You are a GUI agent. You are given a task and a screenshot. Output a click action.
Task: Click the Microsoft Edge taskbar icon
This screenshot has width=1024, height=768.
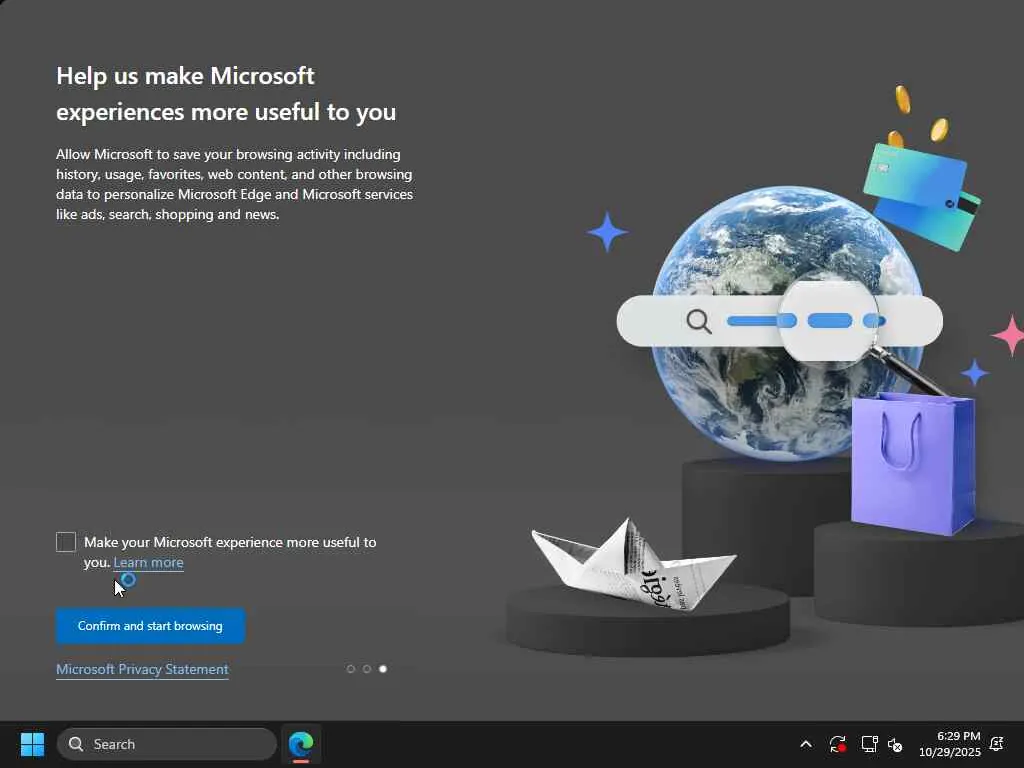click(301, 744)
